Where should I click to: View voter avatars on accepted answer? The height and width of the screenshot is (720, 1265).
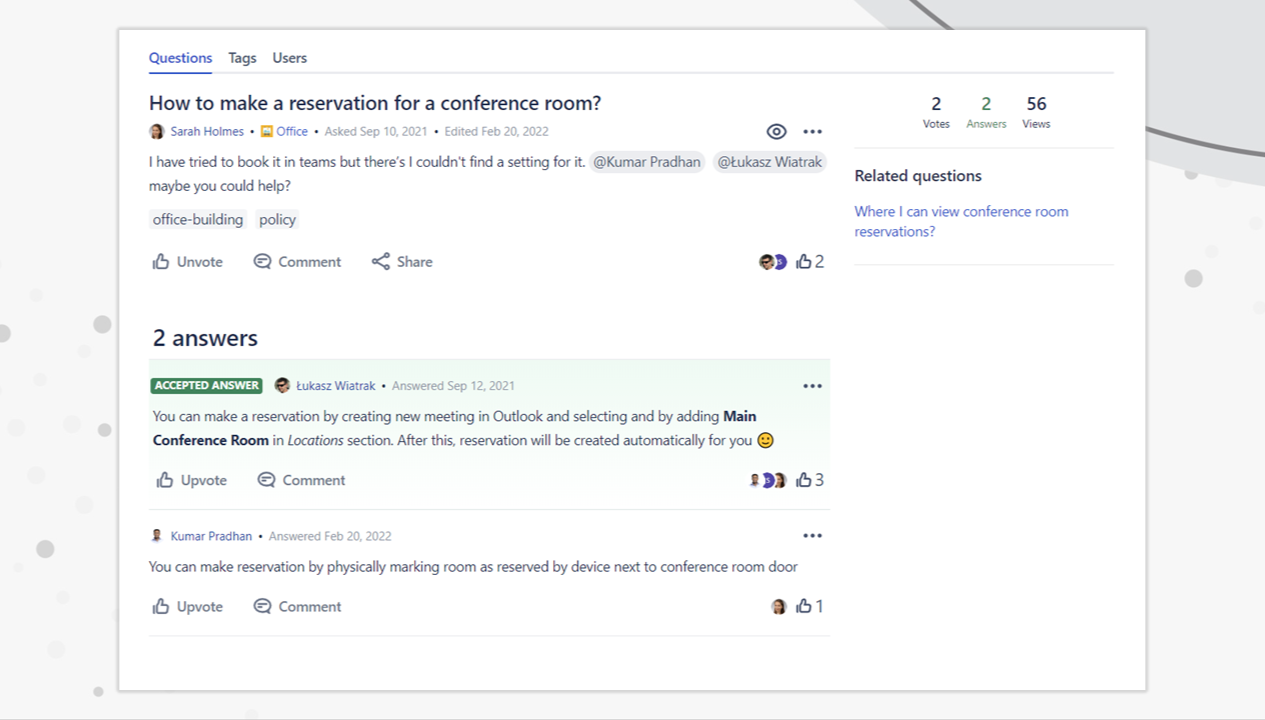pos(768,480)
